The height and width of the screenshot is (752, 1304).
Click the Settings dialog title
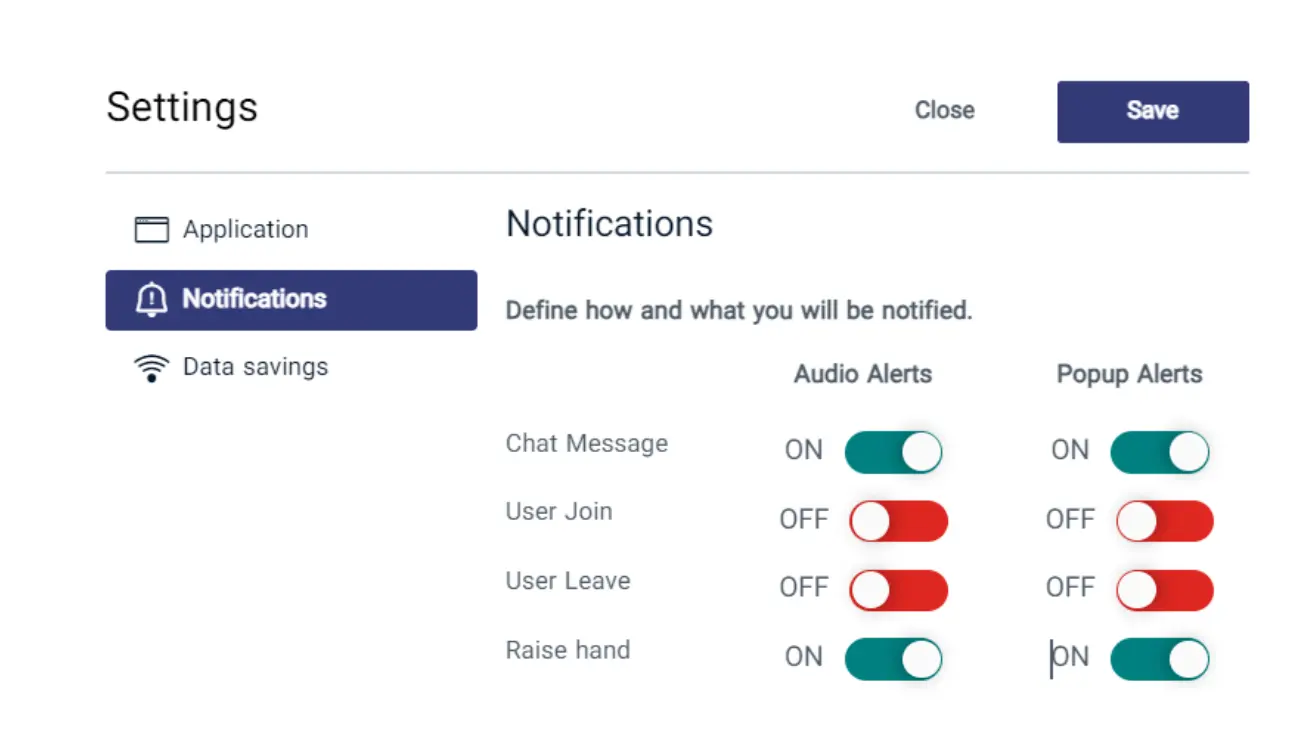click(x=182, y=107)
